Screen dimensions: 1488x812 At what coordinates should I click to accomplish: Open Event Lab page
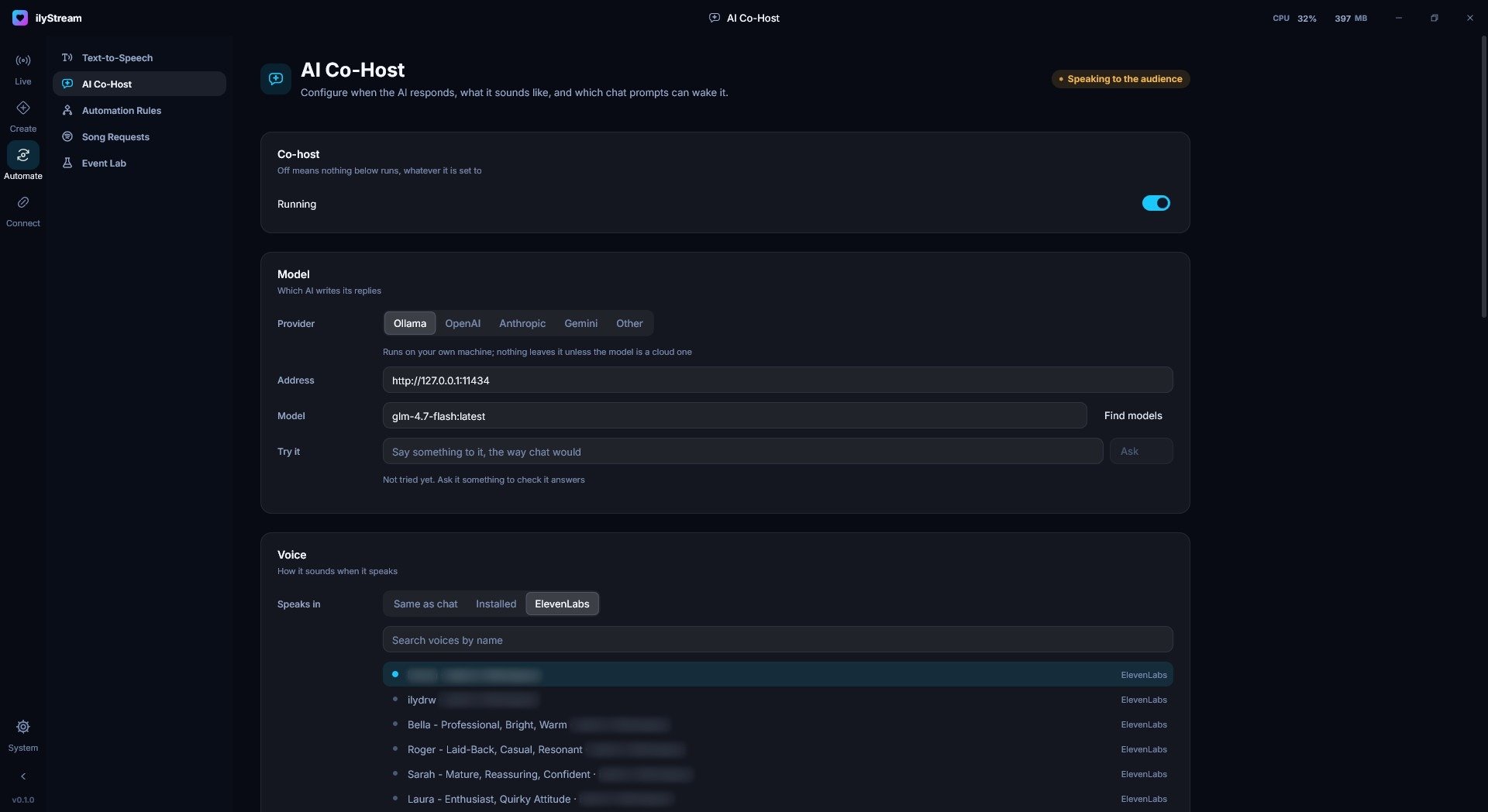click(x=139, y=163)
